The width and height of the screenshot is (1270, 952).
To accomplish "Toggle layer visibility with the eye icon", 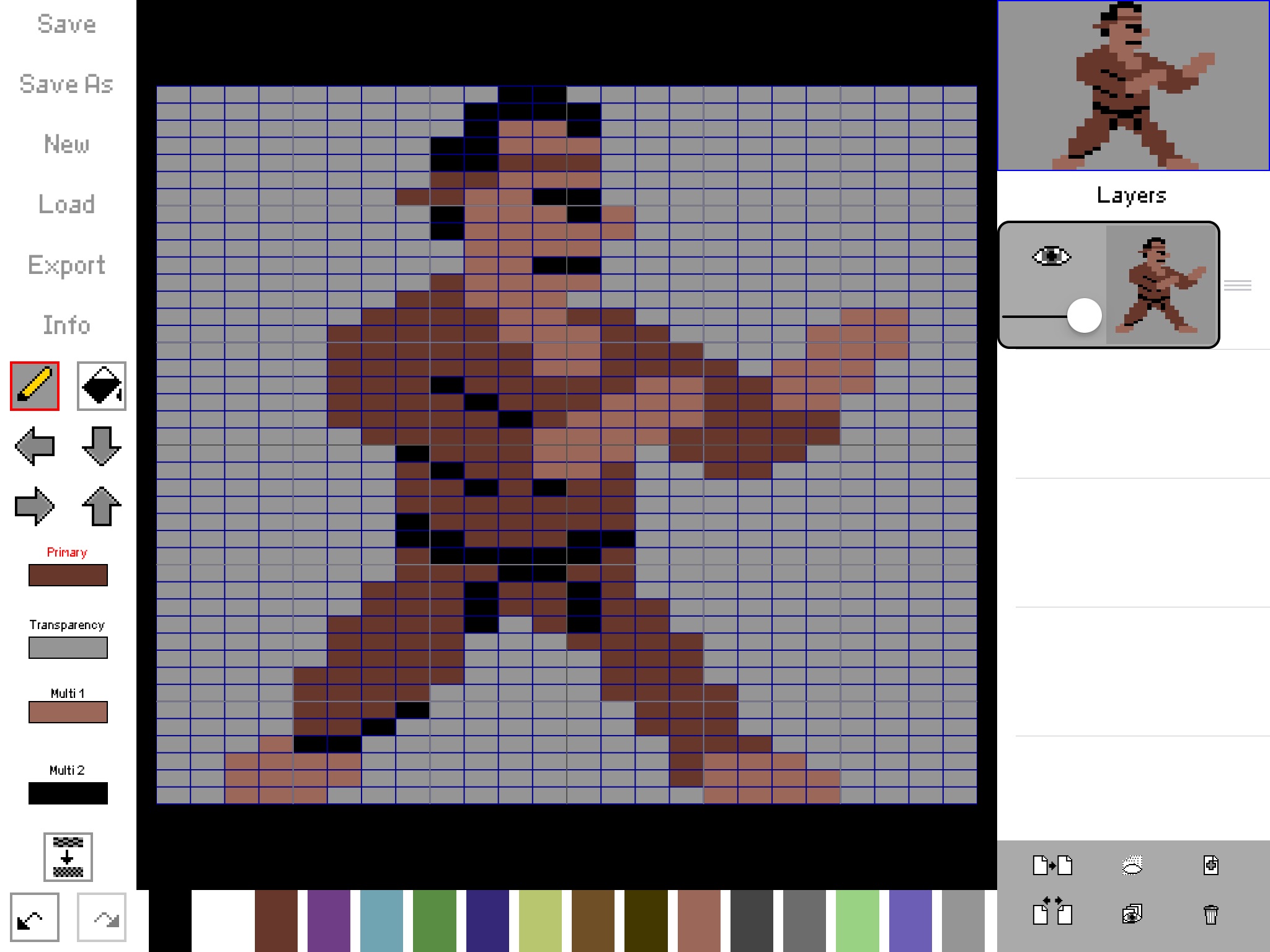I will [x=1051, y=256].
